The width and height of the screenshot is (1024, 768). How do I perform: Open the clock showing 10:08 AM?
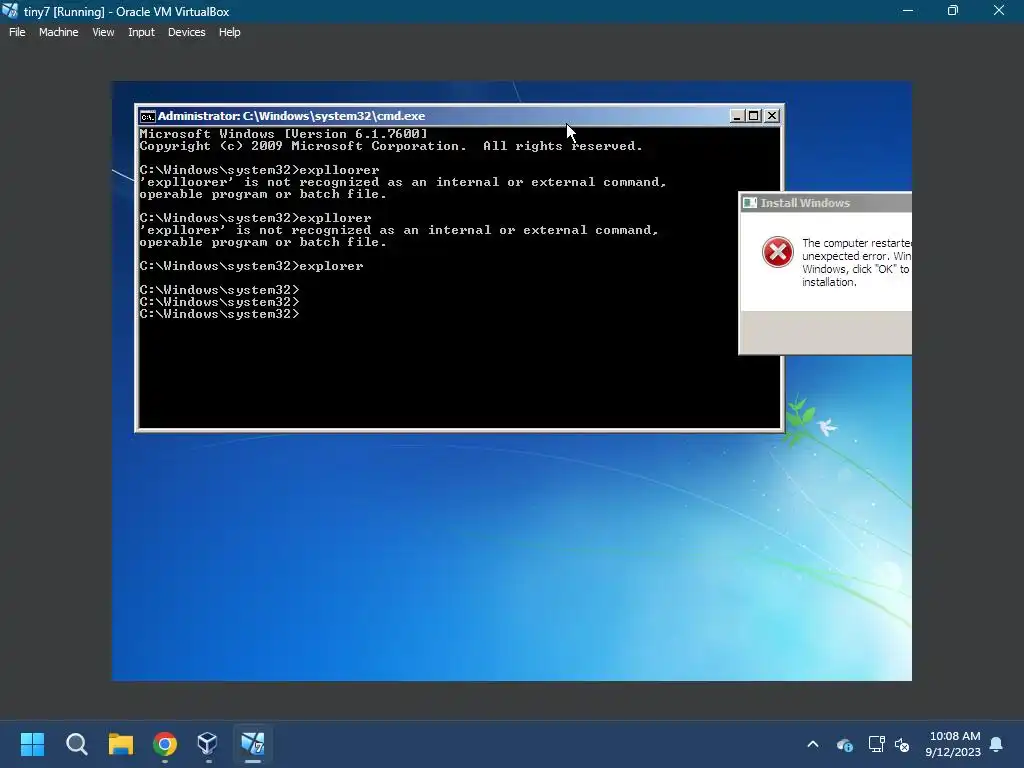coord(953,744)
